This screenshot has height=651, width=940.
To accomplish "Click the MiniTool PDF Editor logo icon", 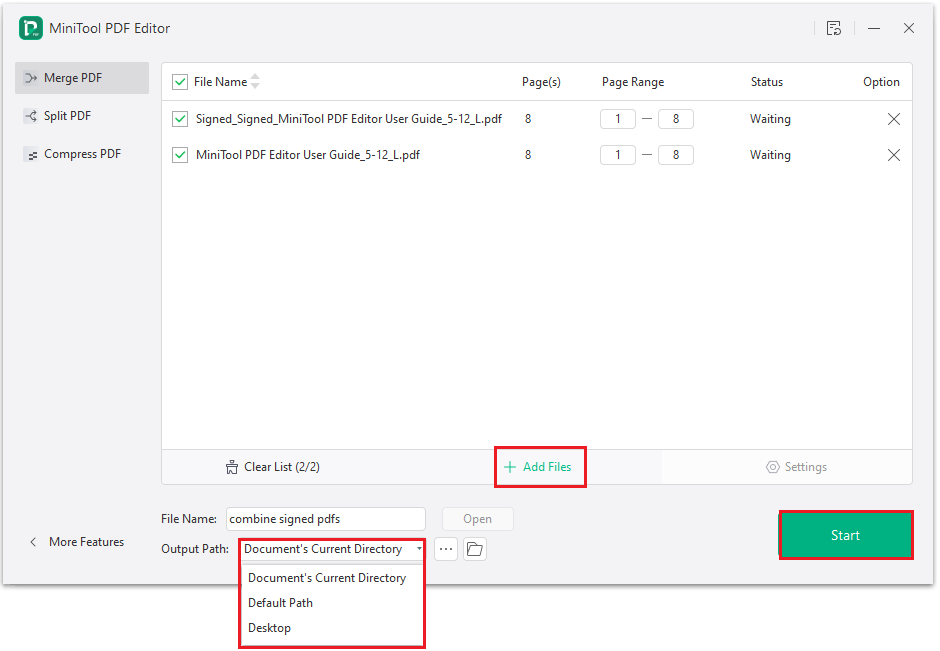I will 31,28.
